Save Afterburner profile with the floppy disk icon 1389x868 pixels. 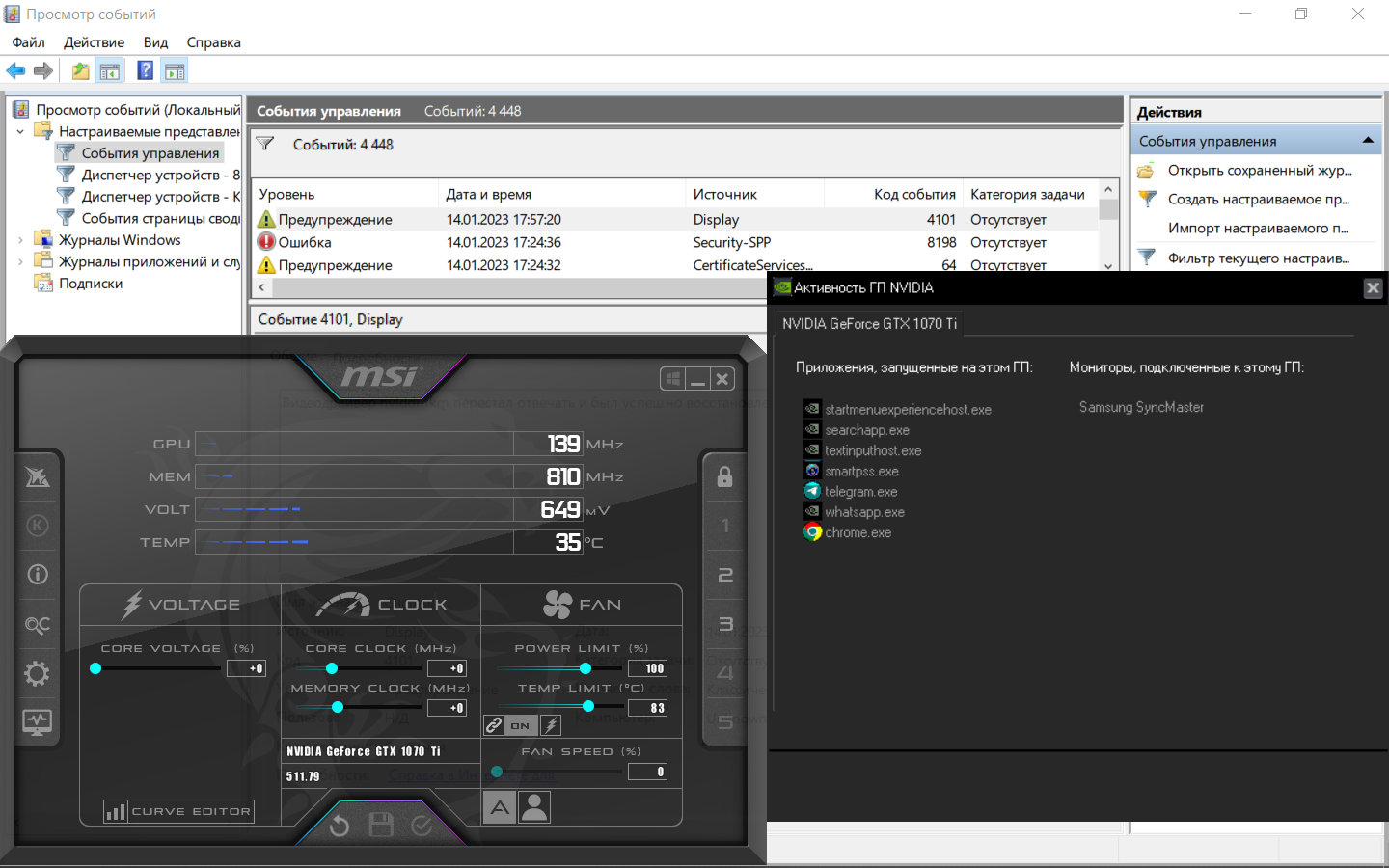(x=381, y=825)
